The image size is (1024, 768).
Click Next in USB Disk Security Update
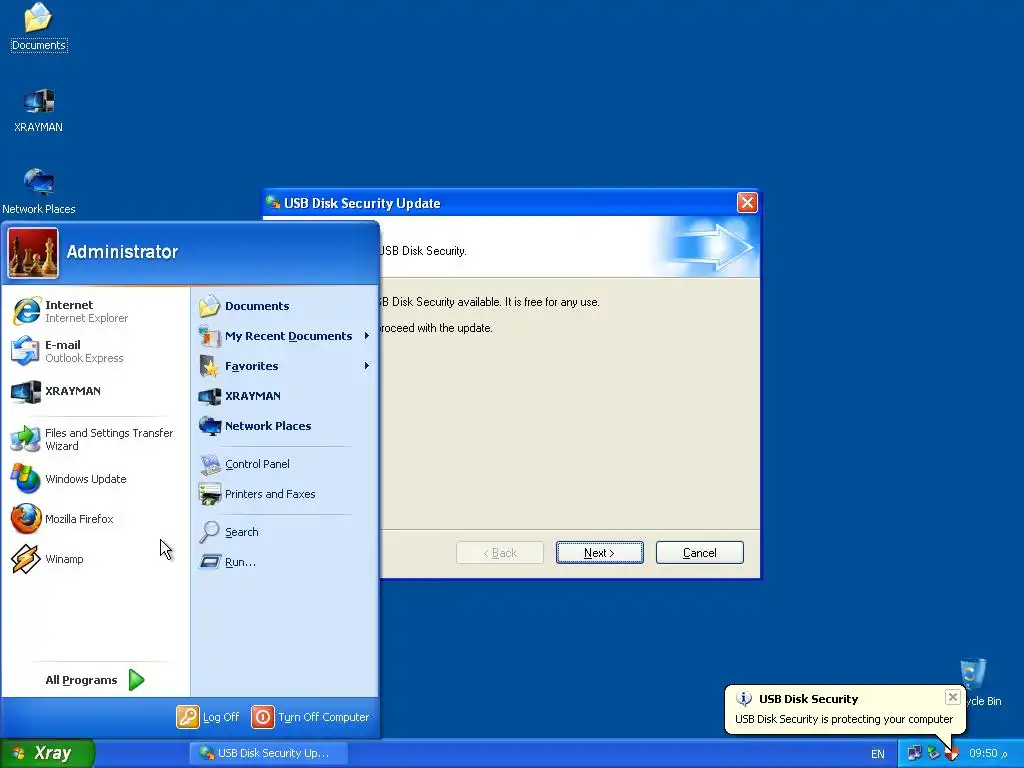600,552
